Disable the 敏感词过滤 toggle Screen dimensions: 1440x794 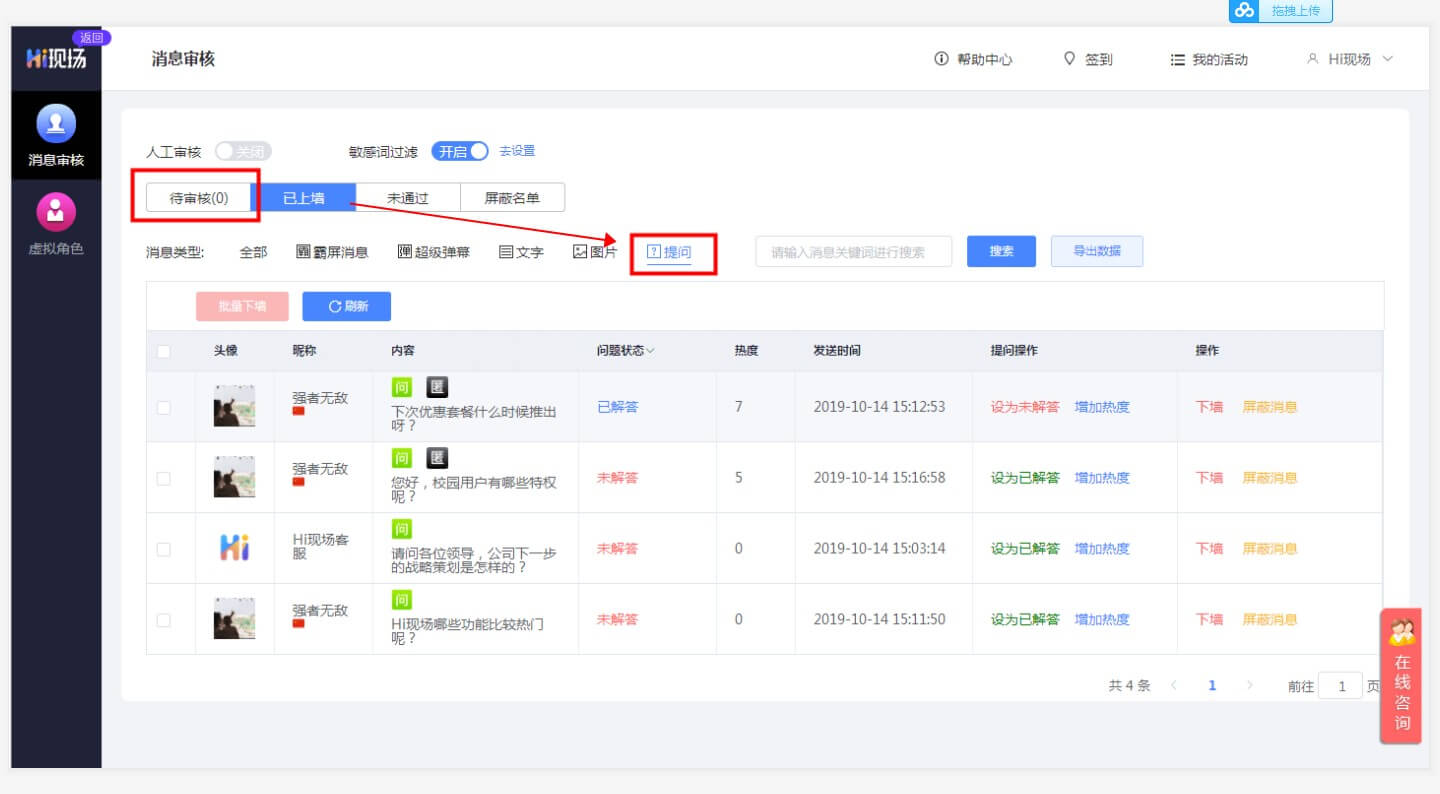tap(459, 150)
